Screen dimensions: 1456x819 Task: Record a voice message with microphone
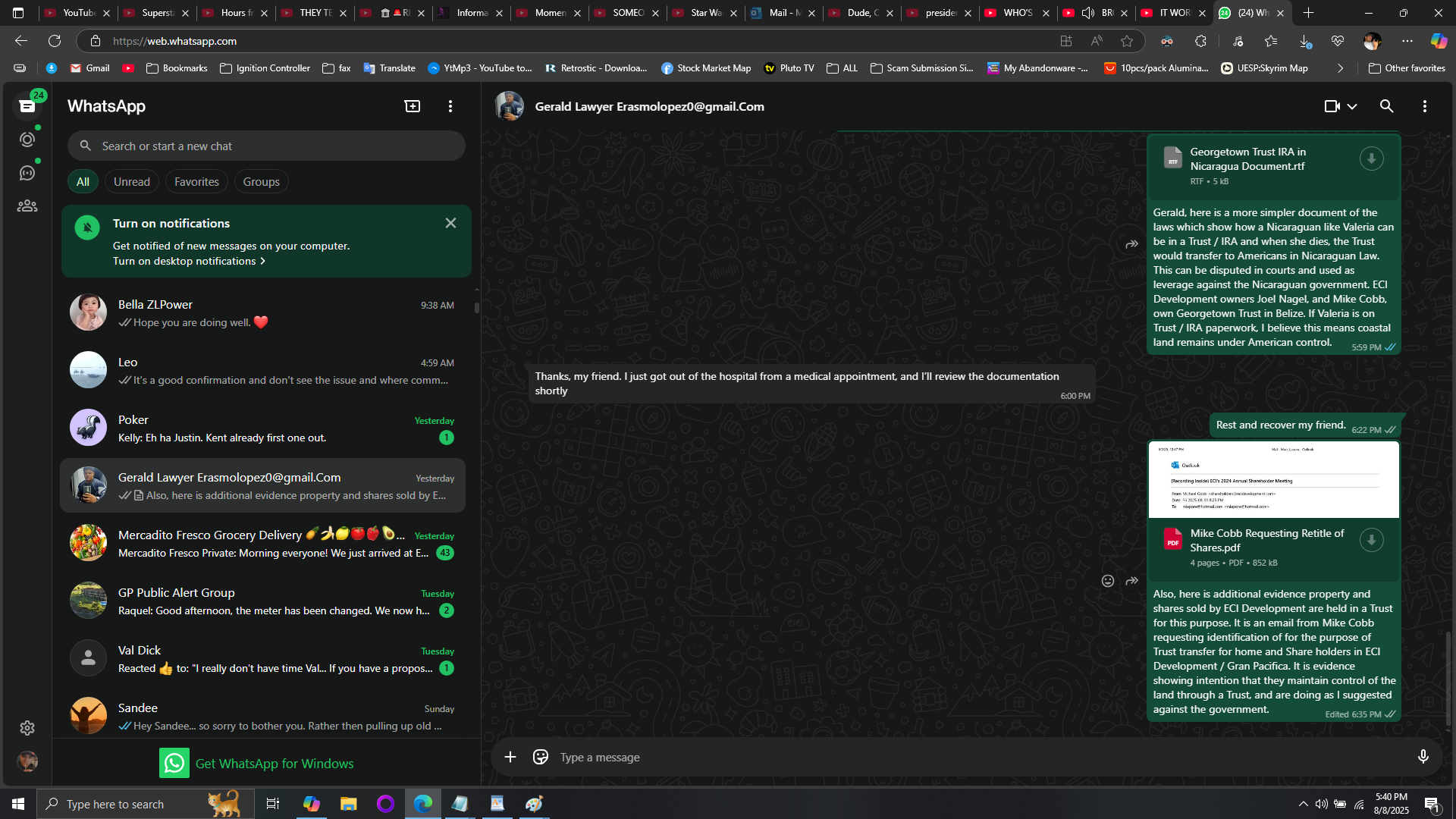(1423, 757)
